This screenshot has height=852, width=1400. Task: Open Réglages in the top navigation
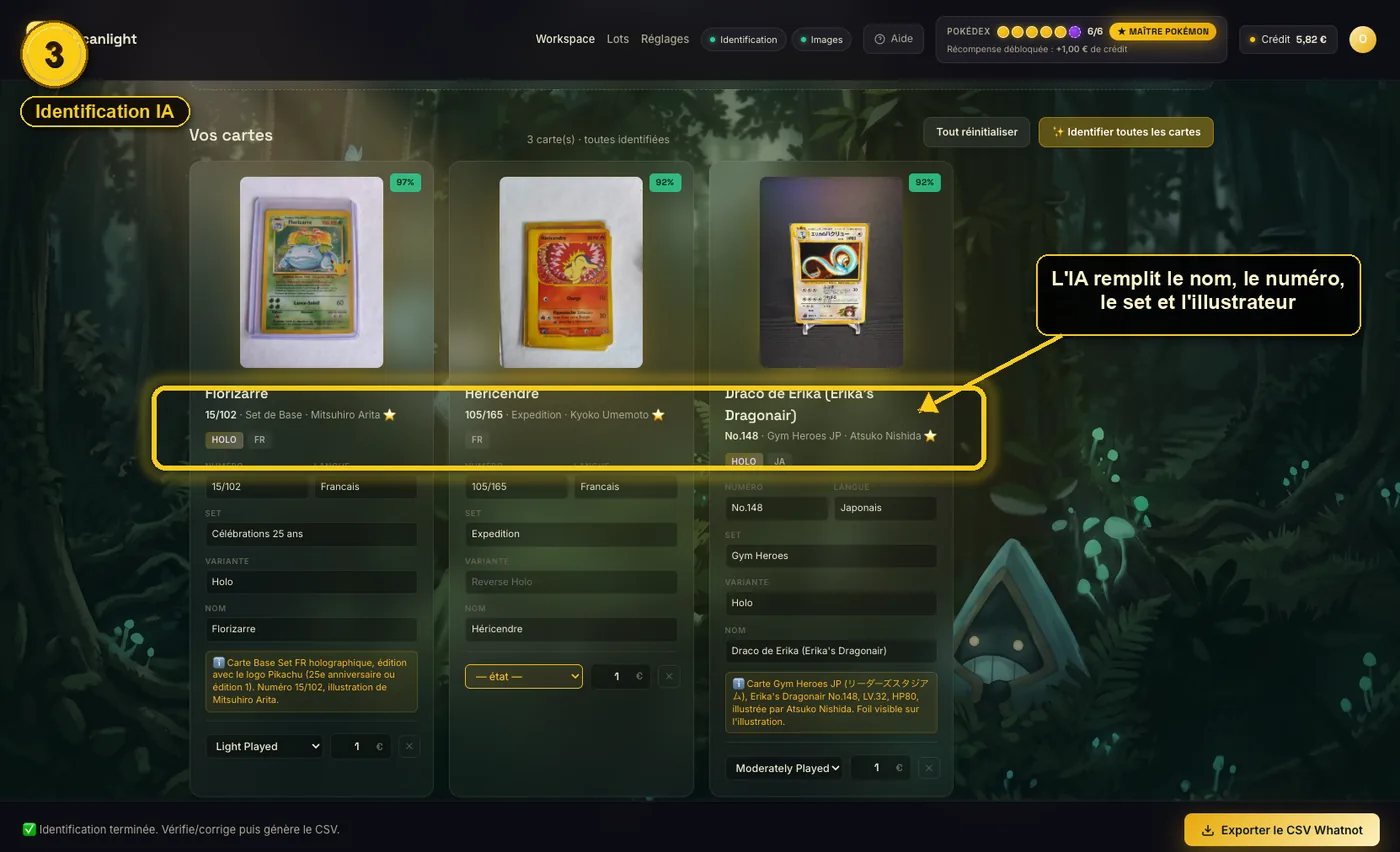click(x=665, y=39)
